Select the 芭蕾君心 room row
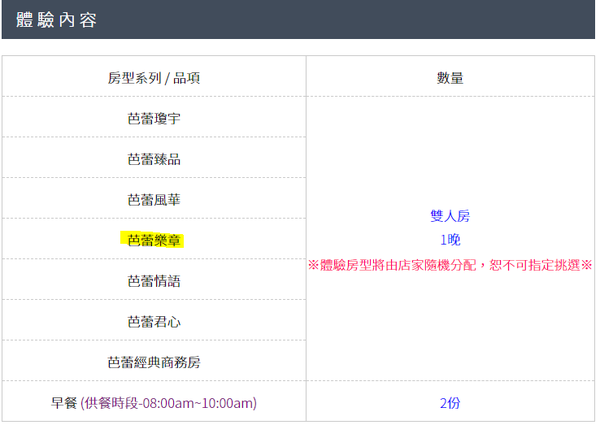This screenshot has width=600, height=425. 154,321
